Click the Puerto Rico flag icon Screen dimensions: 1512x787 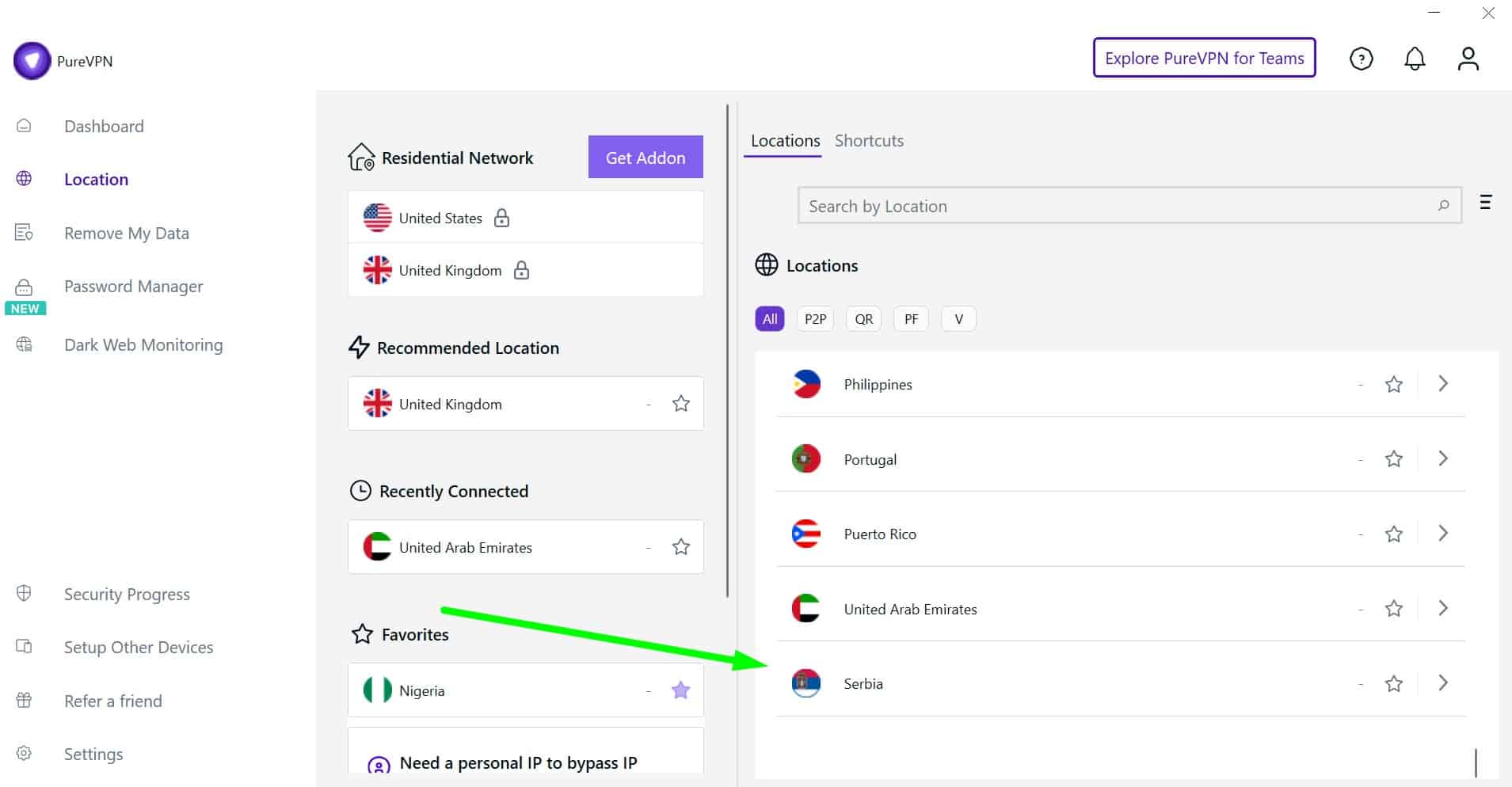806,534
